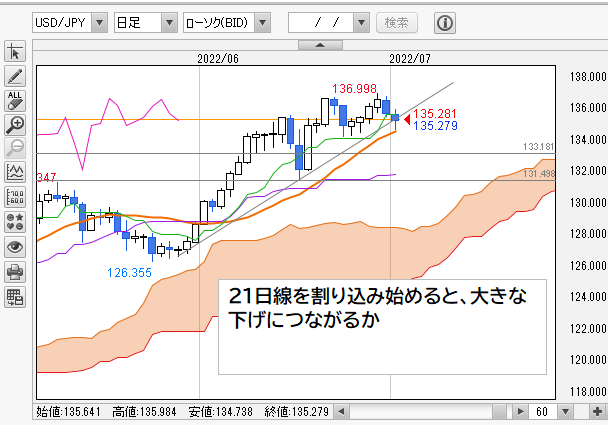Click the 21日線 annotation text box
This screenshot has width=608, height=425.
(x=382, y=327)
